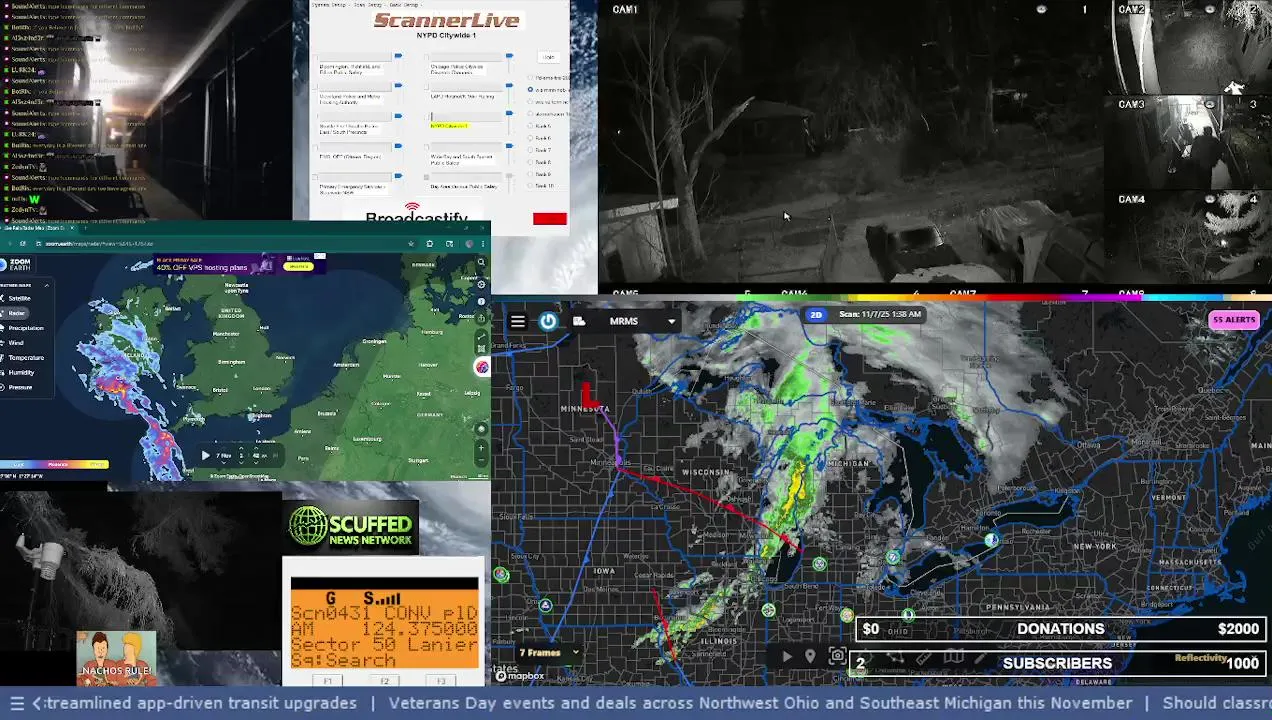The width and height of the screenshot is (1272, 720).
Task: Select the Bank 7 radio button
Action: (x=530, y=150)
